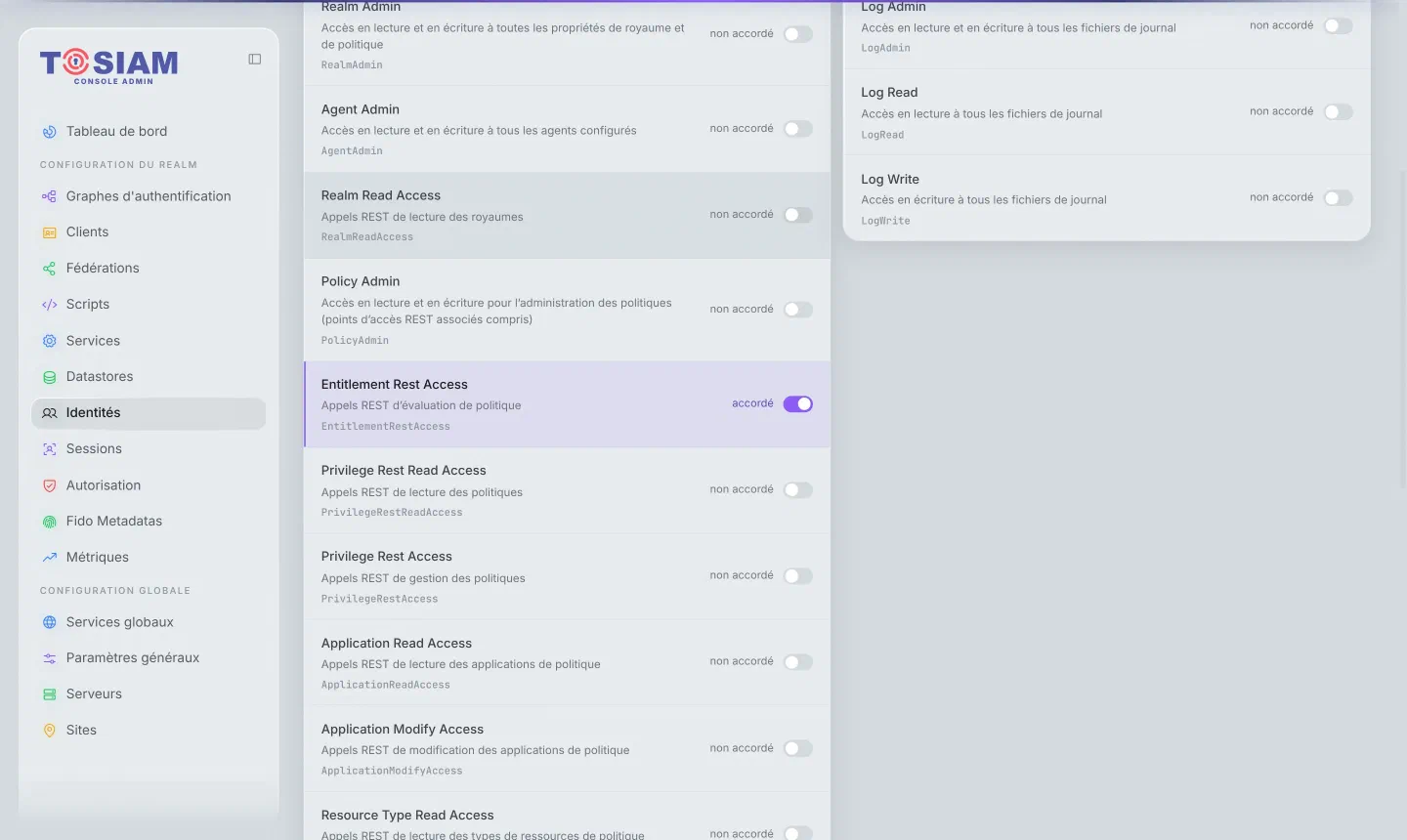Click the Identités users icon
This screenshot has height=840, width=1407.
click(x=50, y=413)
